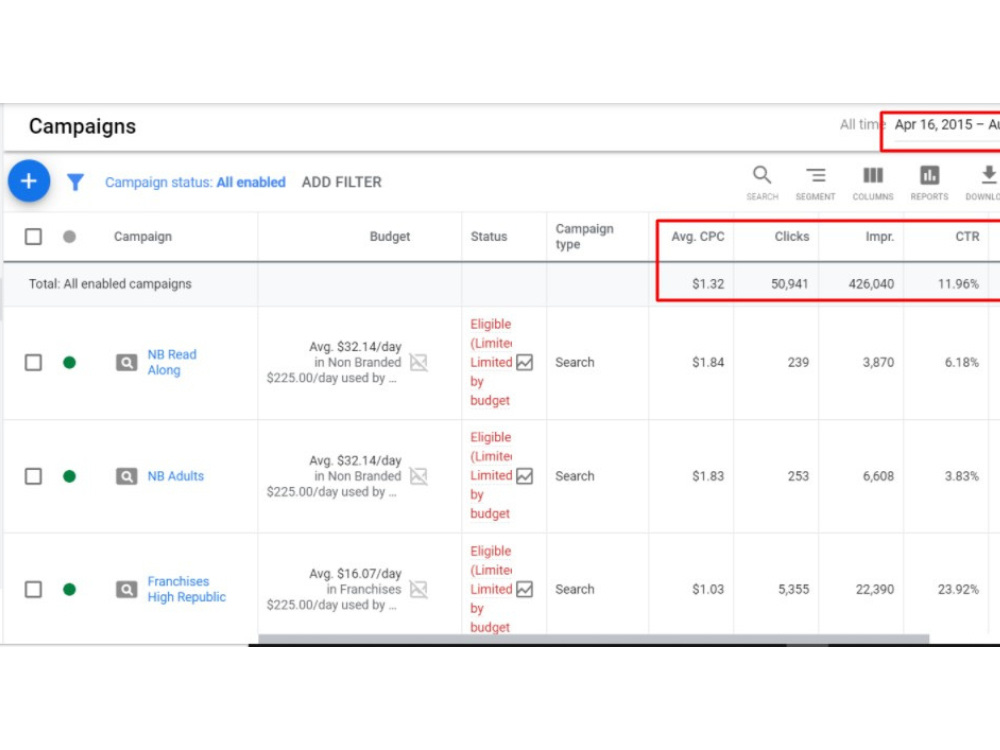Viewport: 1000px width, 750px height.
Task: Click the total impressions value 426,040
Action: 871,284
